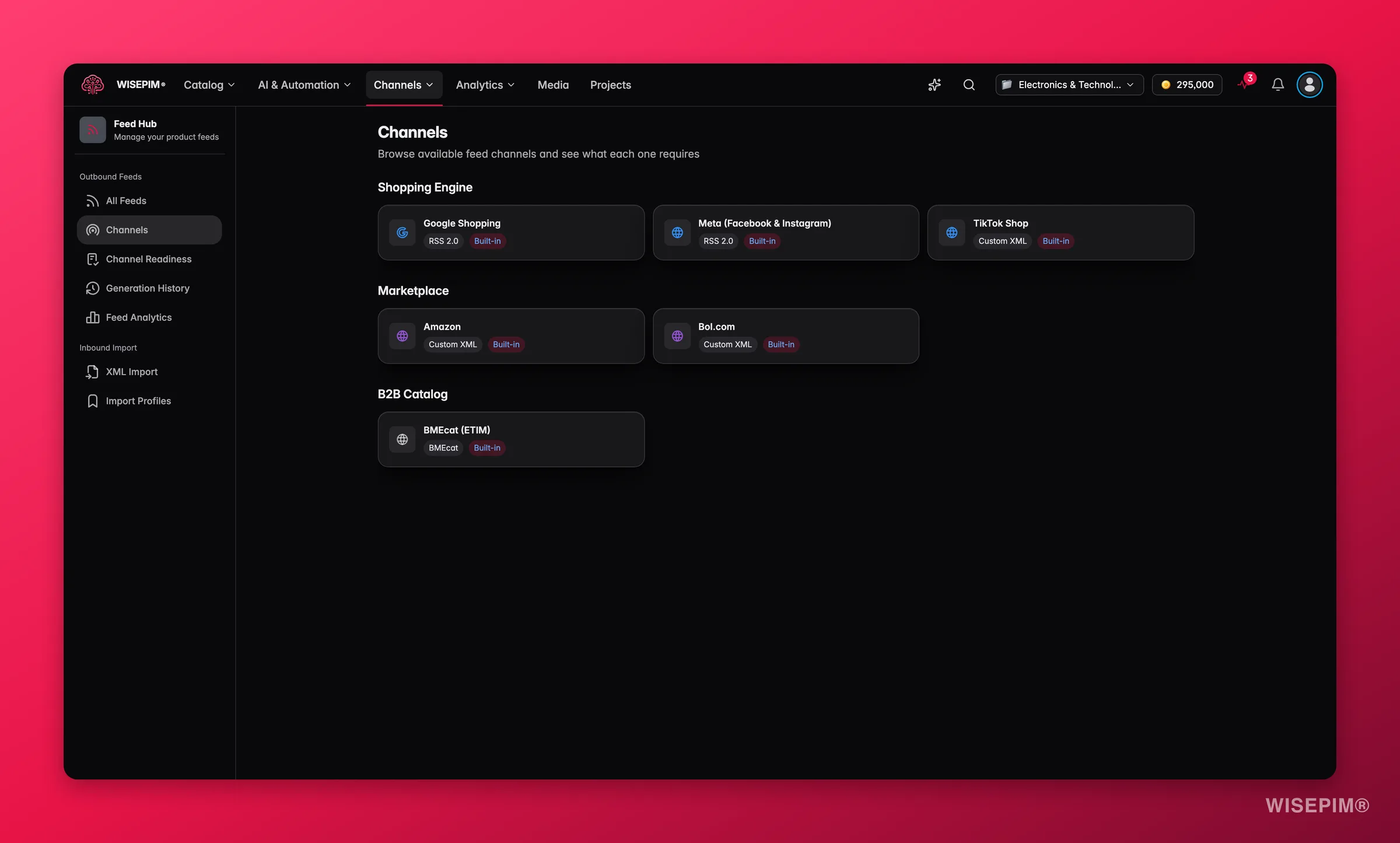The height and width of the screenshot is (843, 1400).
Task: Click Built-in tag on TikTok Shop
Action: click(x=1056, y=241)
